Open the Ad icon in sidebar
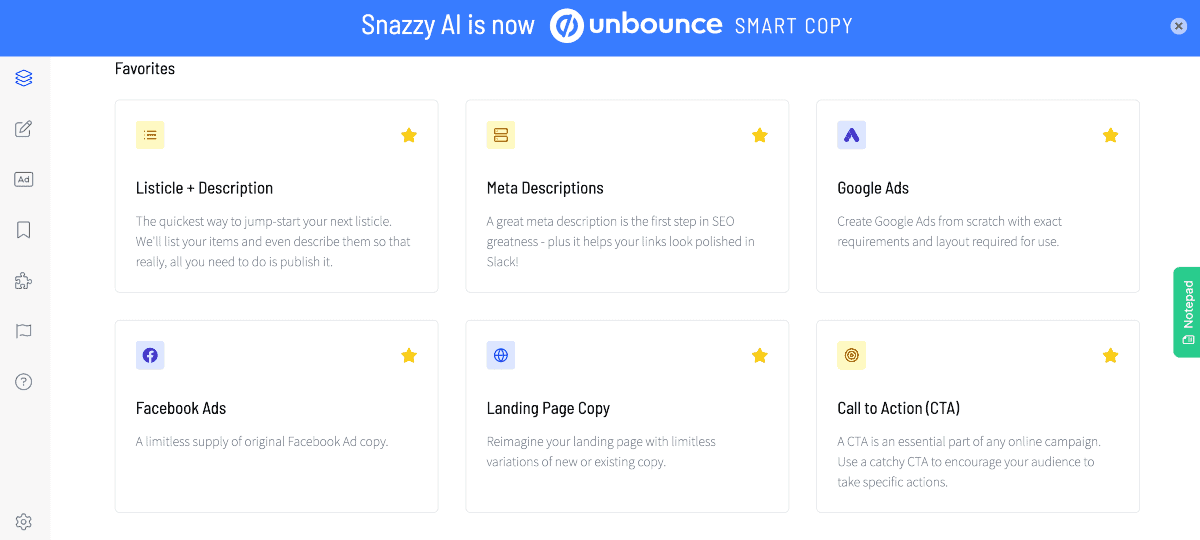 24,180
